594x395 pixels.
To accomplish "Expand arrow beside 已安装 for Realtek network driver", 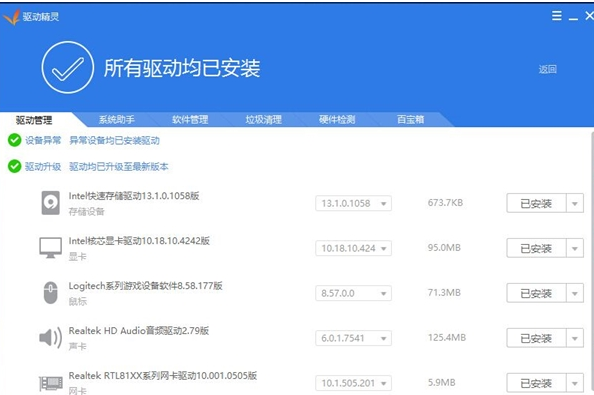I will pyautogui.click(x=575, y=383).
